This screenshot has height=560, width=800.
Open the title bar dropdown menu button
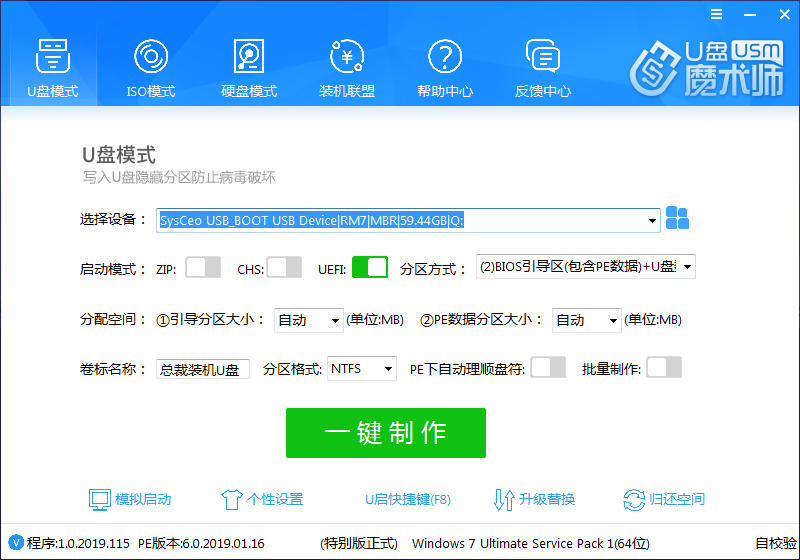tap(715, 14)
